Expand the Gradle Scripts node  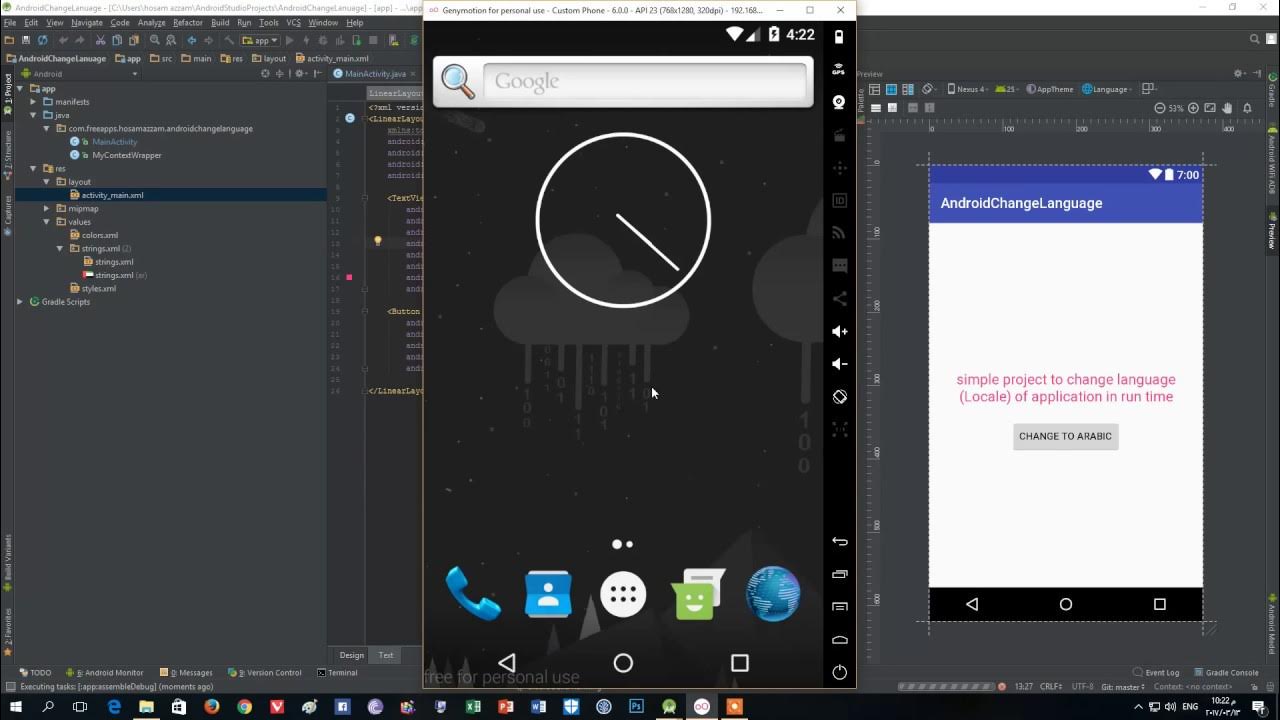(x=20, y=302)
